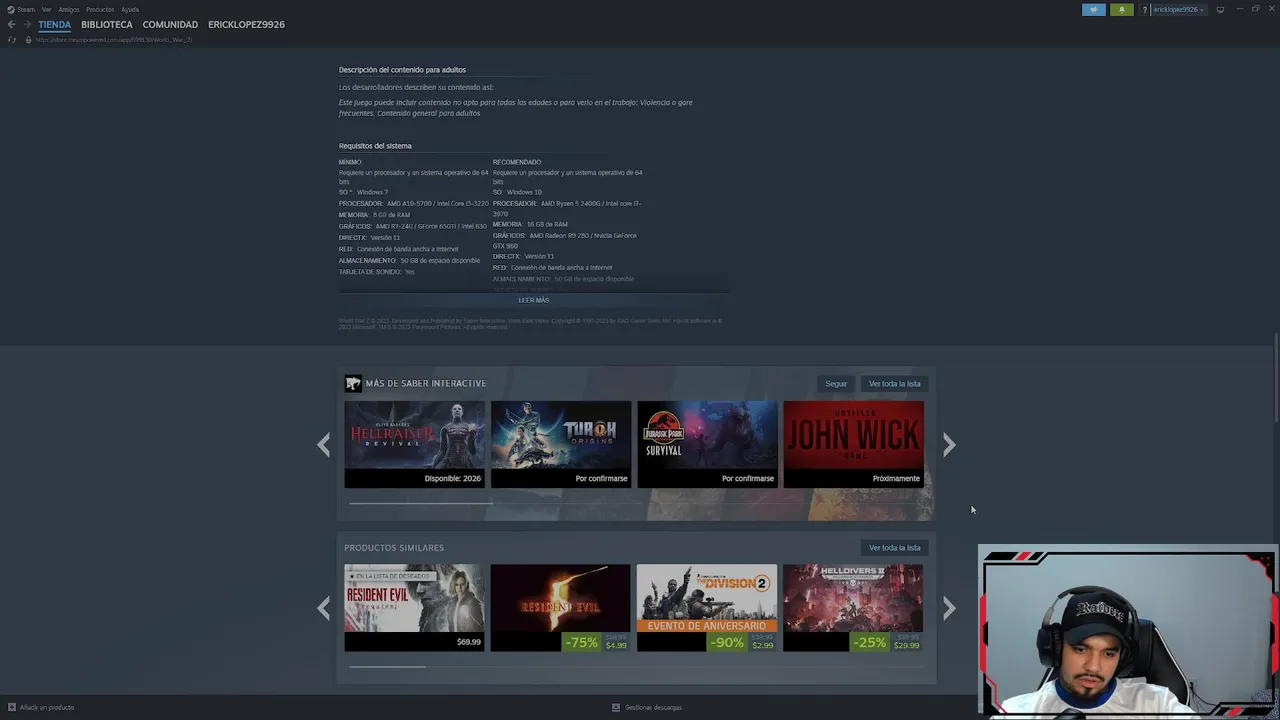The height and width of the screenshot is (720, 1280).
Task: Click the Saber Interactive carousel scrollbar
Action: point(420,503)
